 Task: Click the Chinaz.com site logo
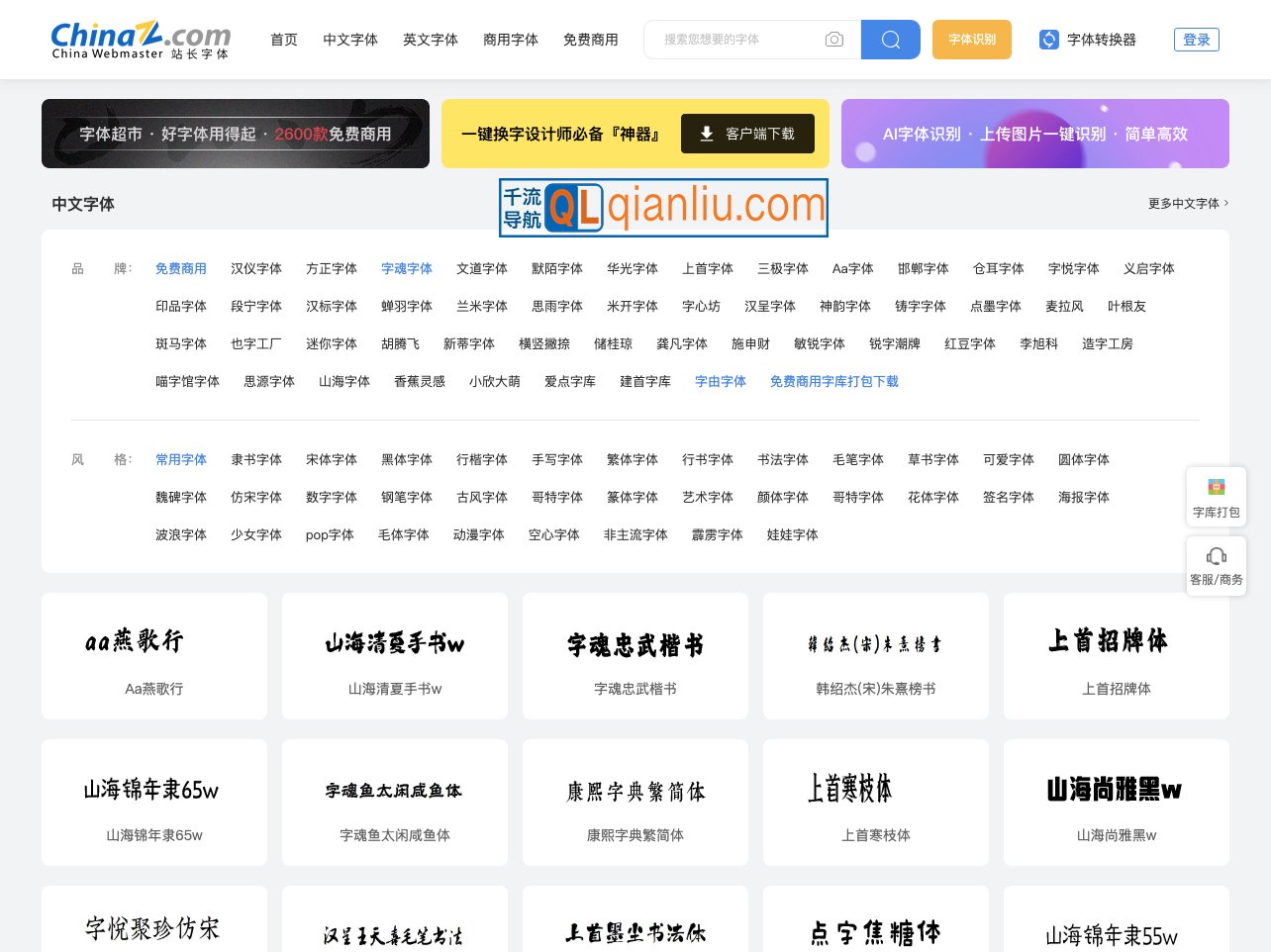click(x=140, y=39)
